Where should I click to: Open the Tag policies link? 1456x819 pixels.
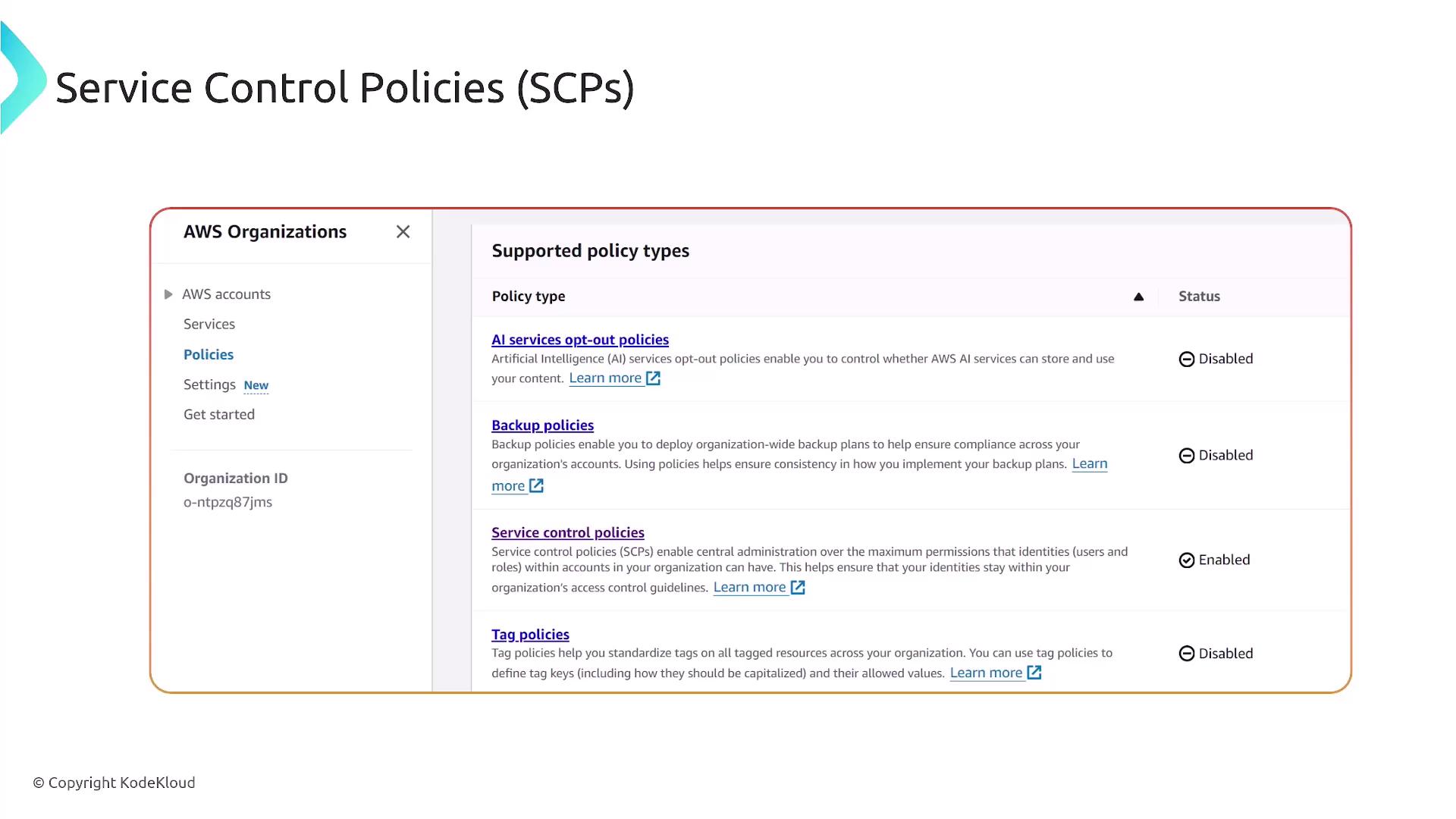pos(530,635)
